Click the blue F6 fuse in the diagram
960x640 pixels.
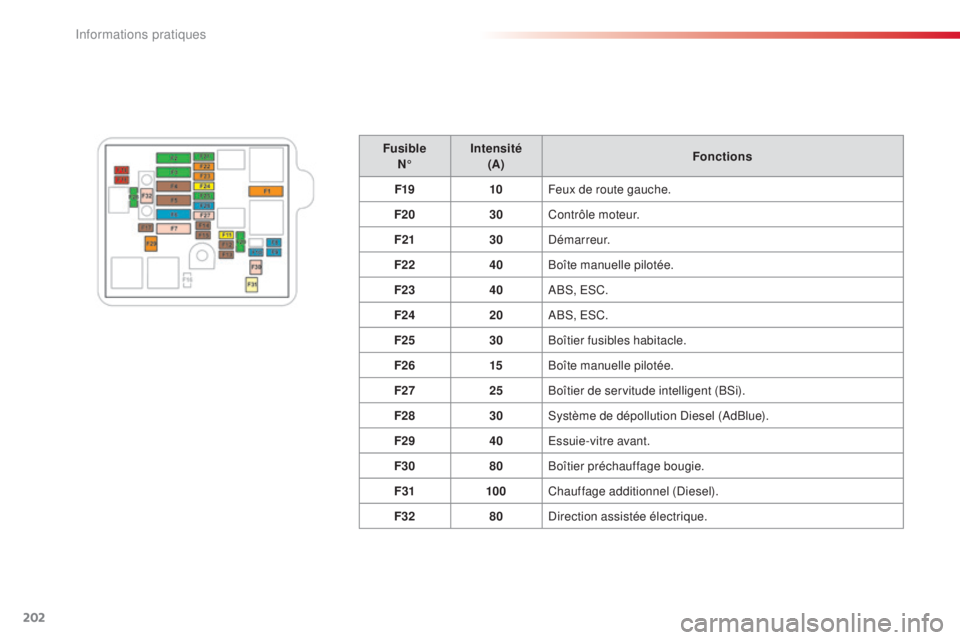click(x=173, y=214)
